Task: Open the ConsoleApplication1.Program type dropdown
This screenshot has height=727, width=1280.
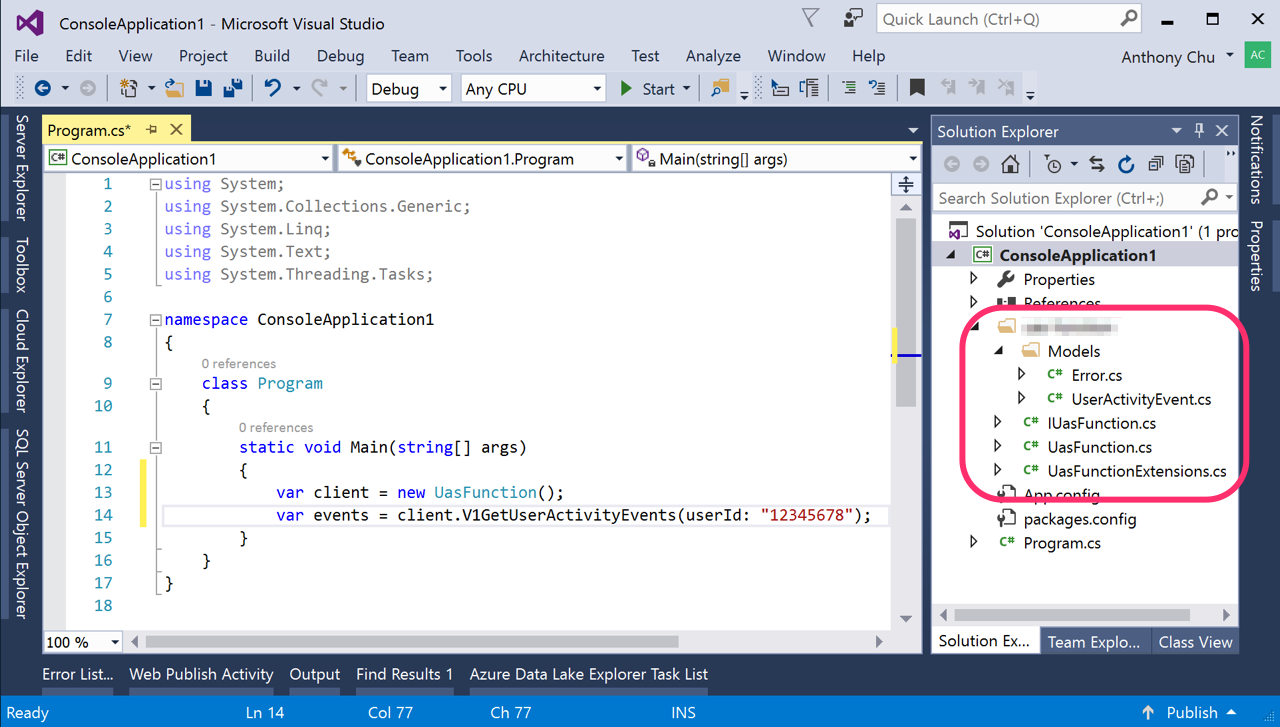Action: point(620,159)
